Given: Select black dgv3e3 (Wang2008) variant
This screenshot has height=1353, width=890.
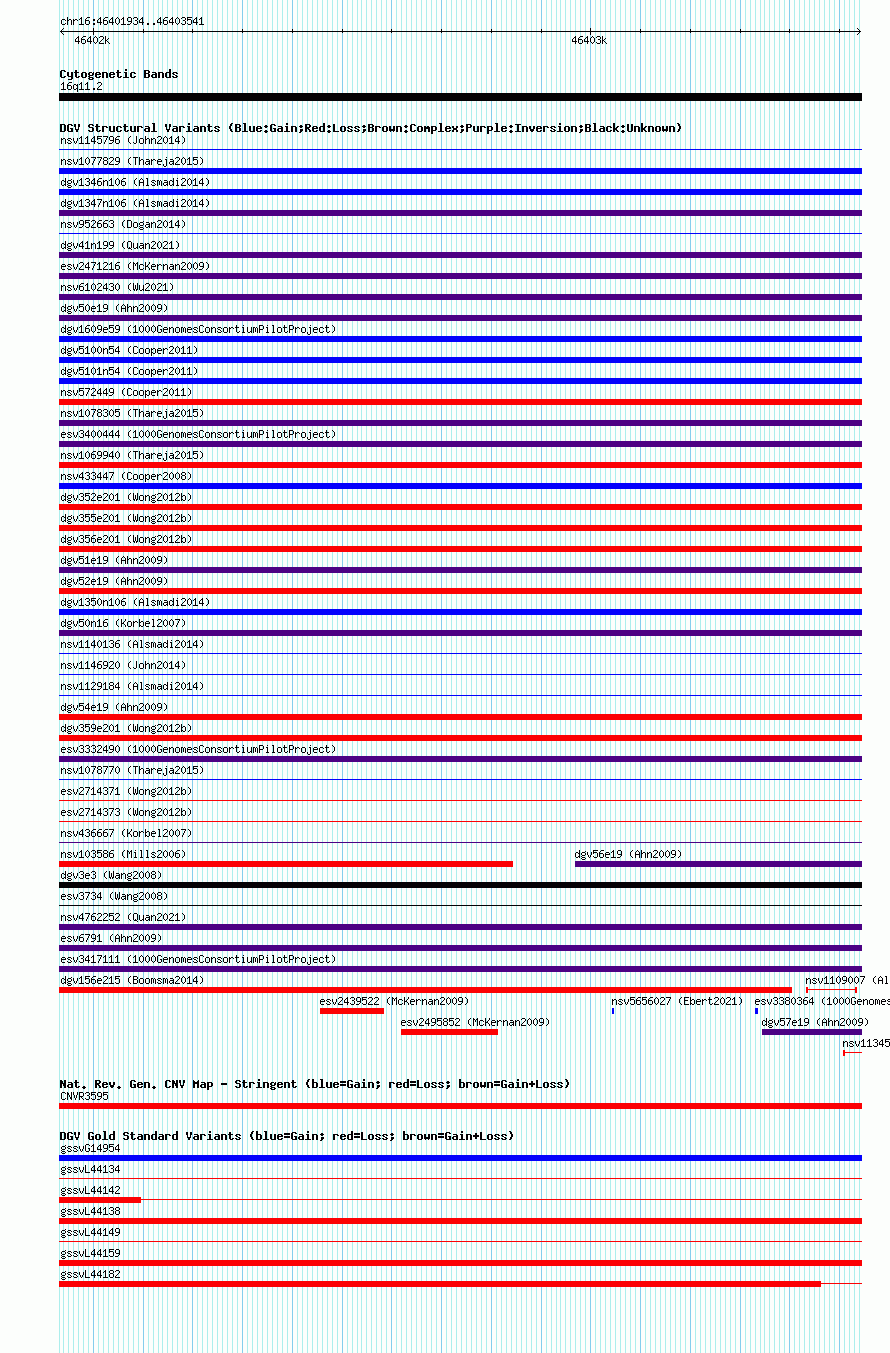Looking at the screenshot, I should click(460, 885).
